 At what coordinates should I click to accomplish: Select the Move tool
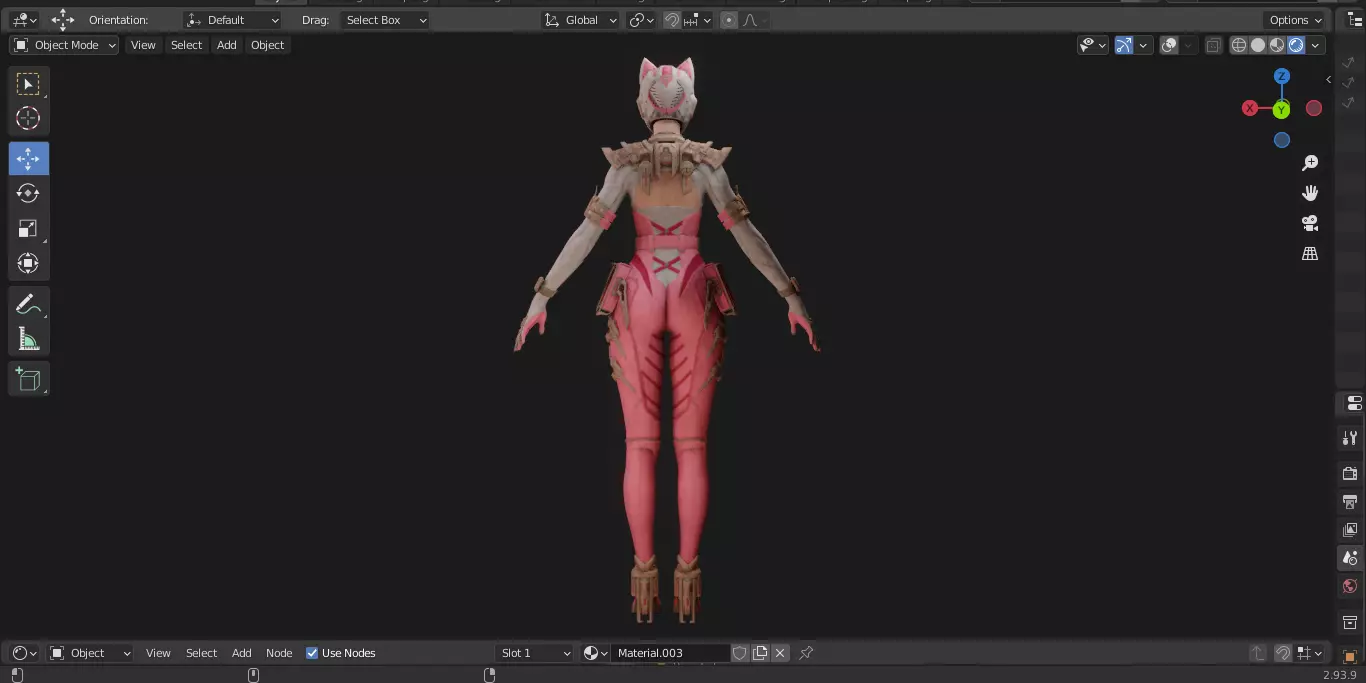point(28,159)
